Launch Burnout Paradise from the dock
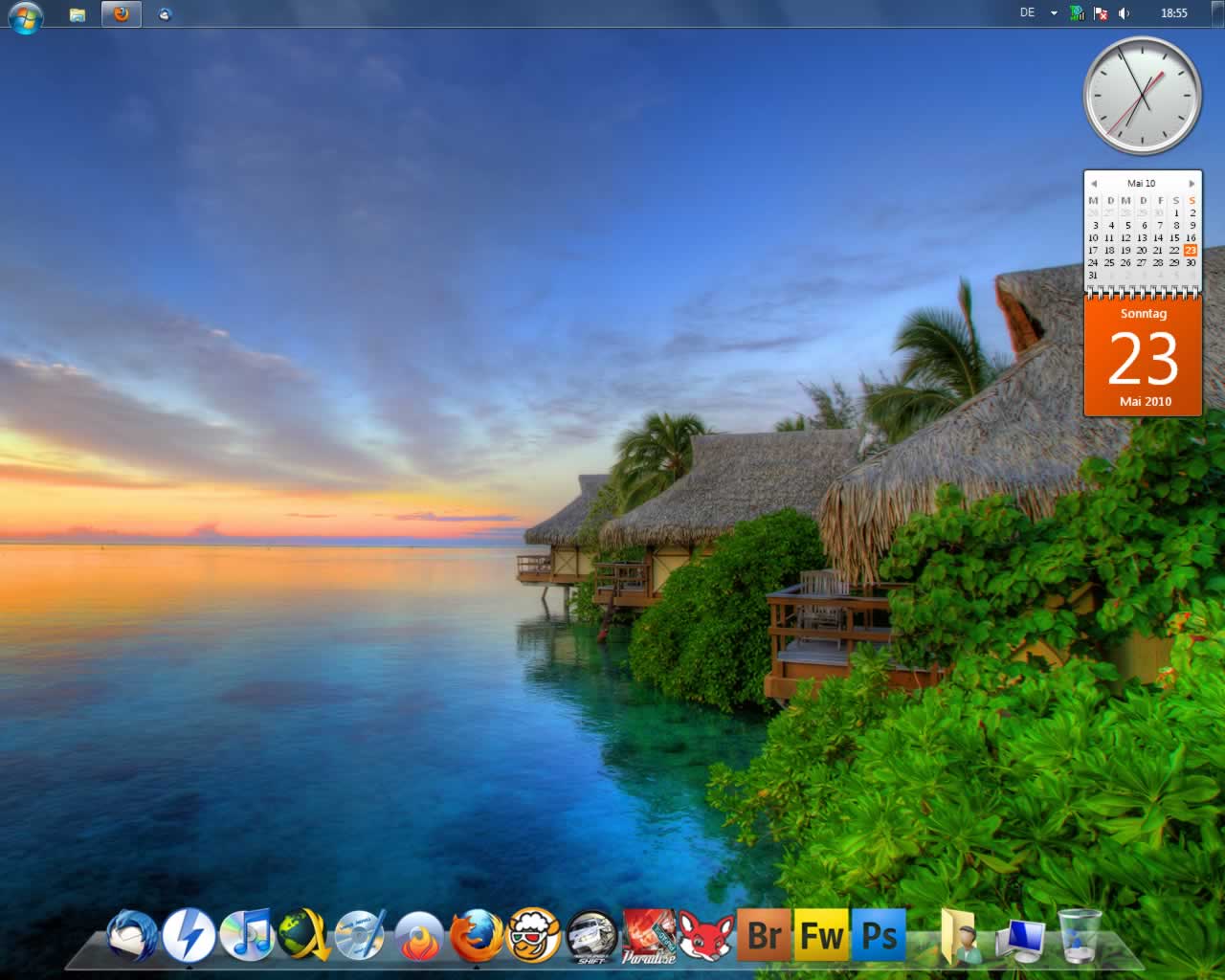This screenshot has width=1225, height=980. point(649,935)
